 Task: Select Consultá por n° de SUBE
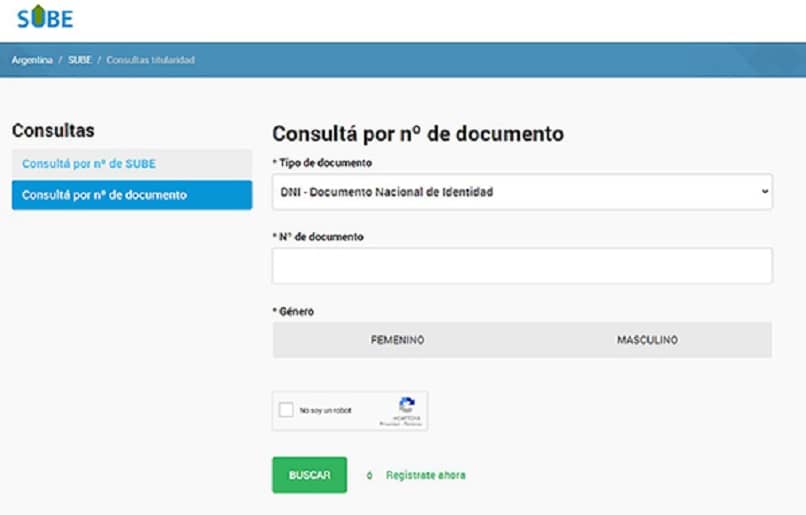click(x=132, y=164)
